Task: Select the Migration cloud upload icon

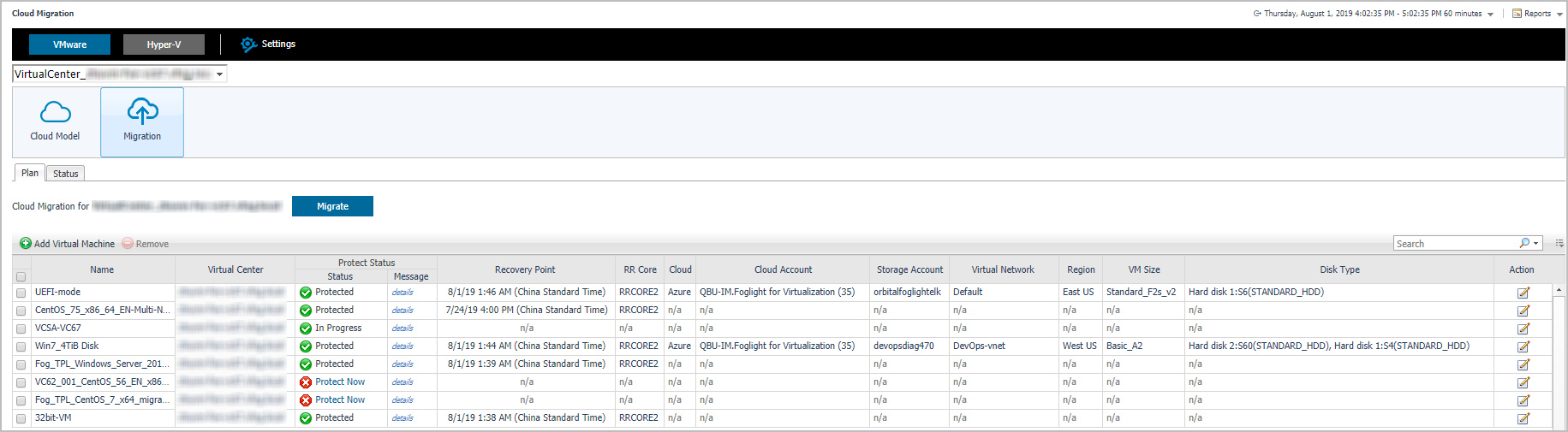Action: pos(142,111)
